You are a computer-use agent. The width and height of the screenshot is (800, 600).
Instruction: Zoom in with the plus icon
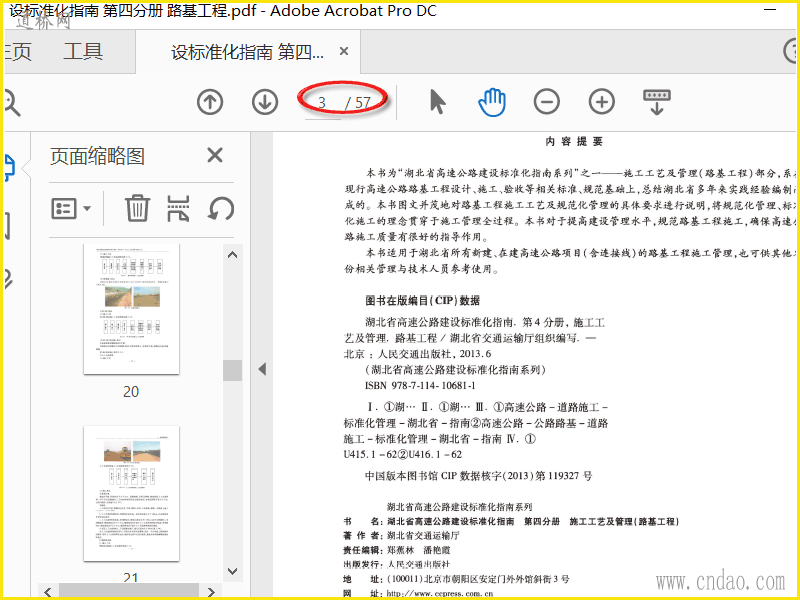[602, 102]
